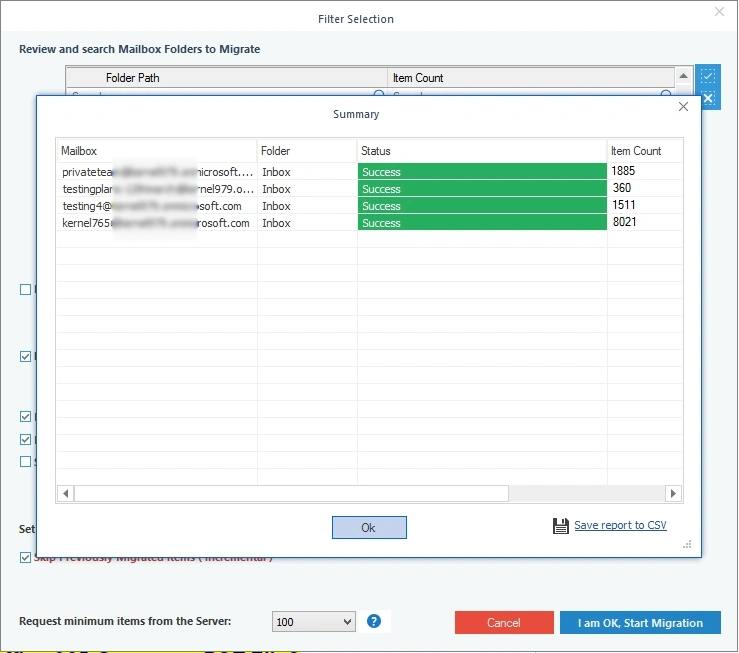
Task: Open the Save report to CSV link
Action: tap(620, 525)
